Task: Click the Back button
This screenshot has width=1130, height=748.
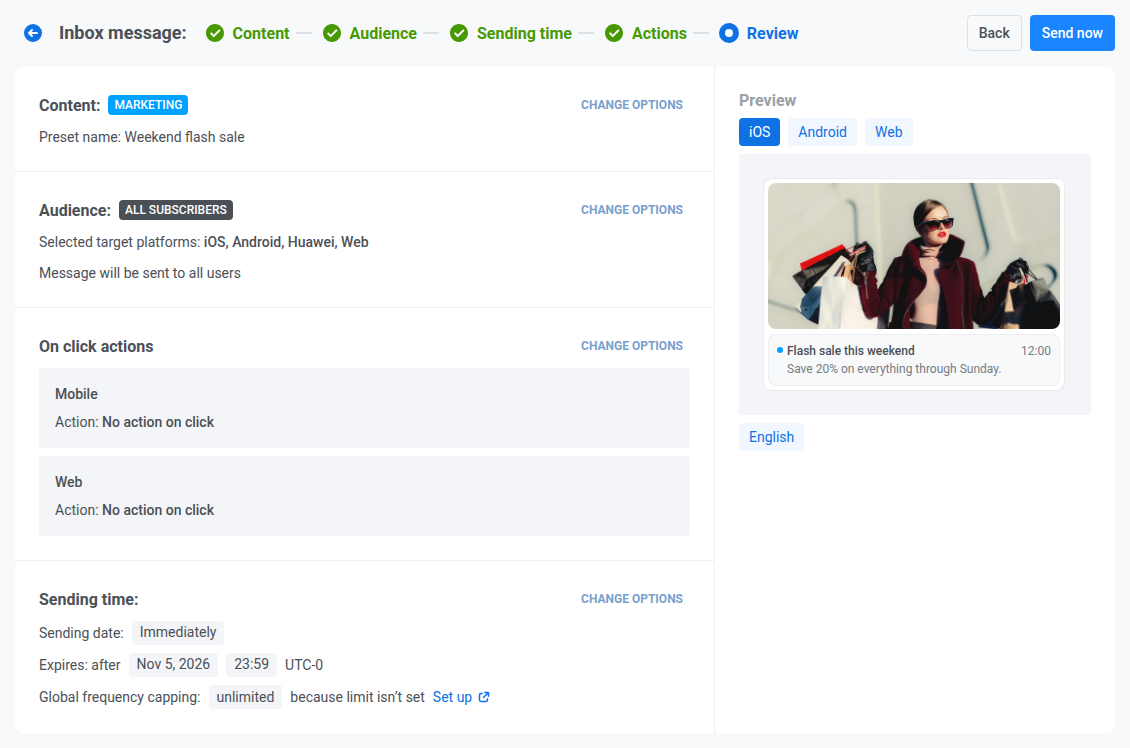Action: (994, 33)
